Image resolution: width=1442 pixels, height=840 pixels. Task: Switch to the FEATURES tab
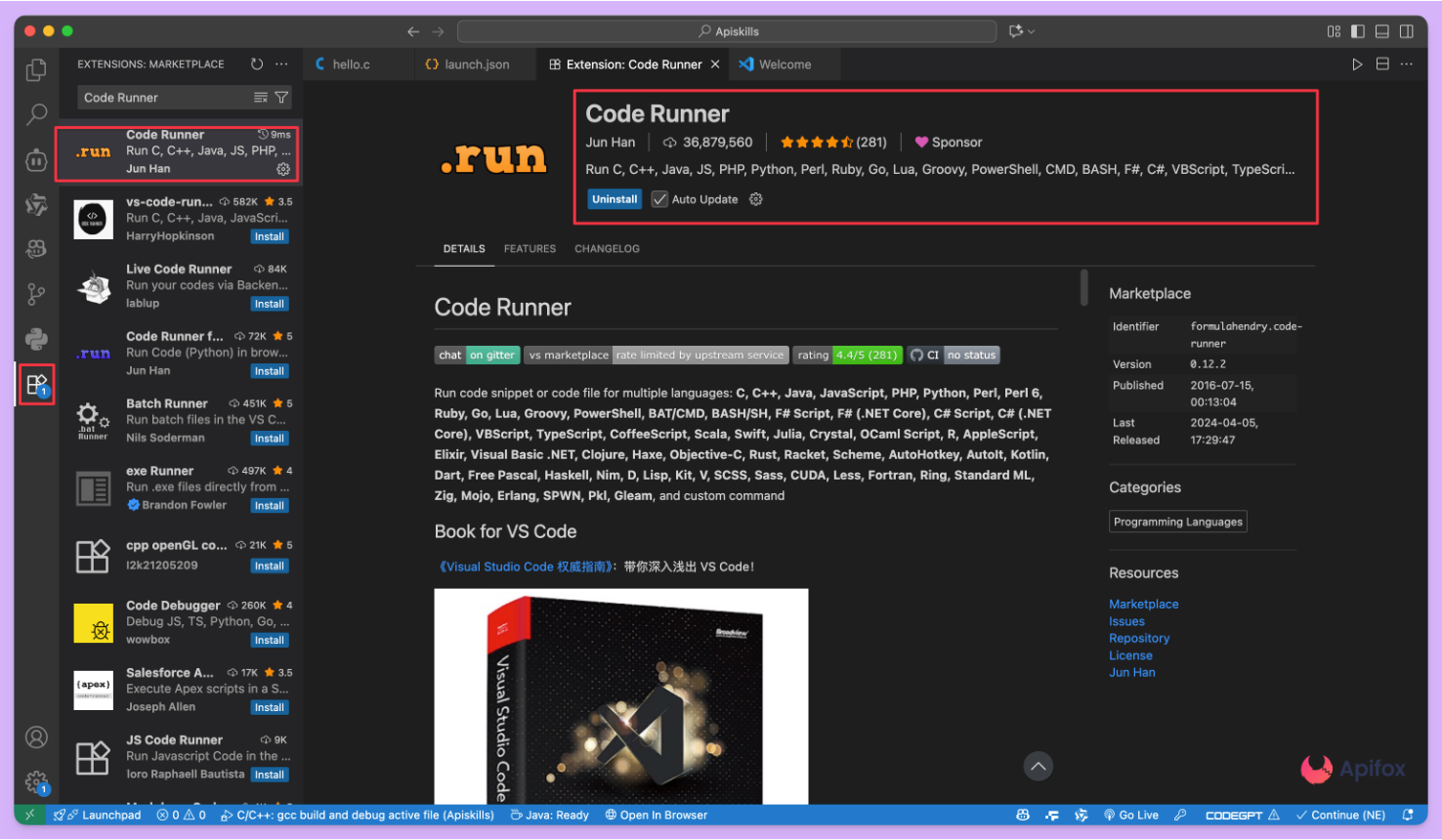coord(530,249)
